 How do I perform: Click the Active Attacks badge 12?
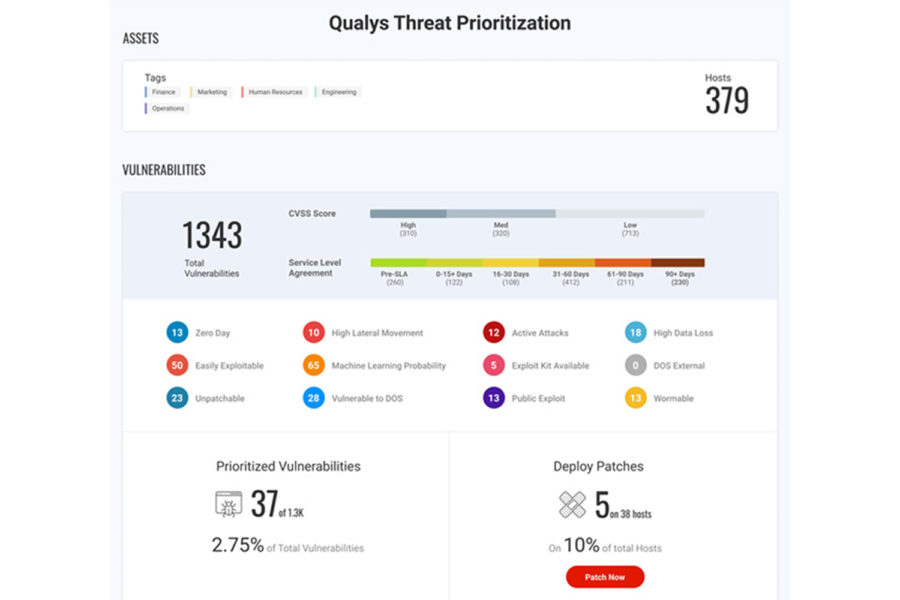[x=494, y=332]
